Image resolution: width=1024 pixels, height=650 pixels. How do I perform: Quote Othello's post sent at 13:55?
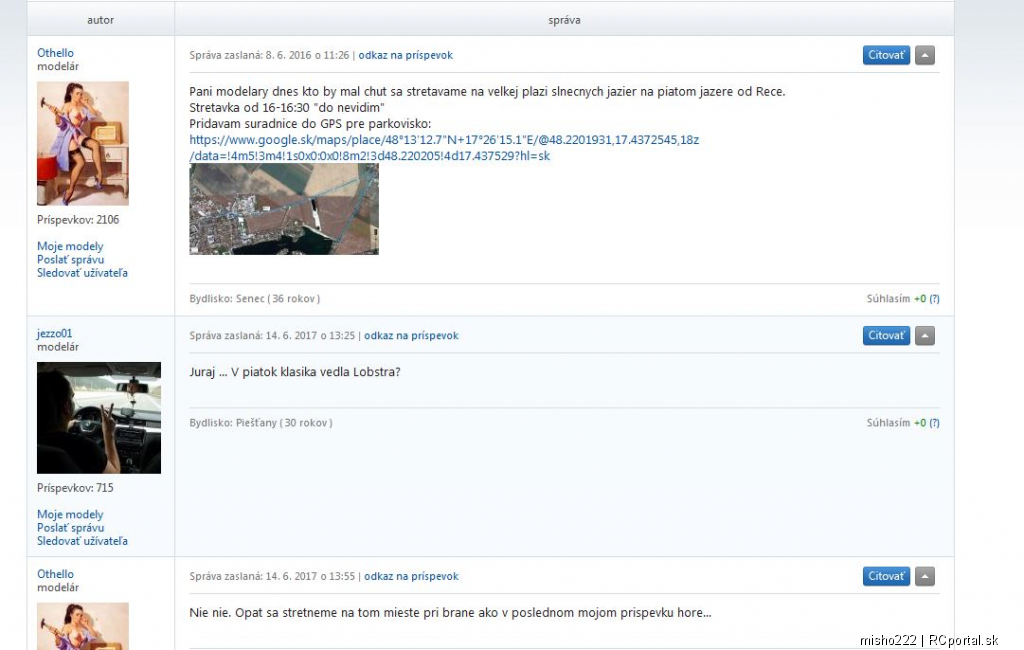886,576
